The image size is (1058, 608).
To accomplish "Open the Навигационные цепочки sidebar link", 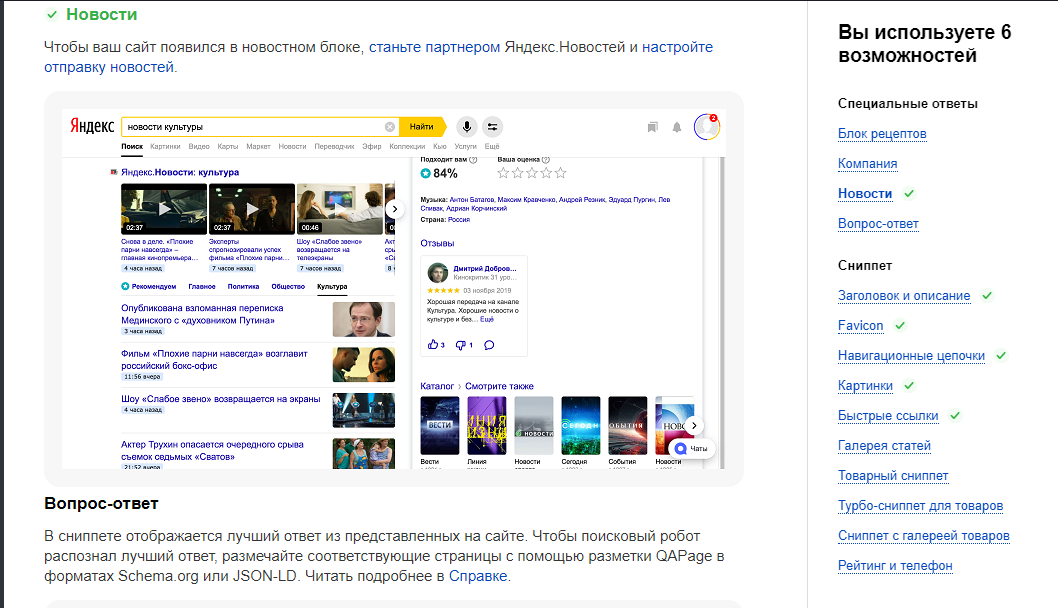I will pyautogui.click(x=912, y=356).
